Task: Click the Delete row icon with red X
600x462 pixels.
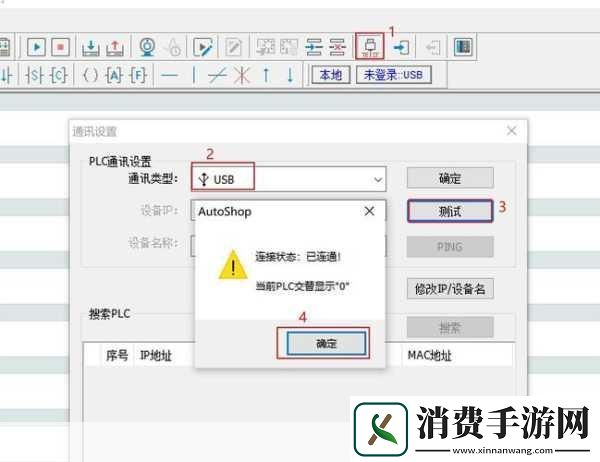Action: pos(338,47)
